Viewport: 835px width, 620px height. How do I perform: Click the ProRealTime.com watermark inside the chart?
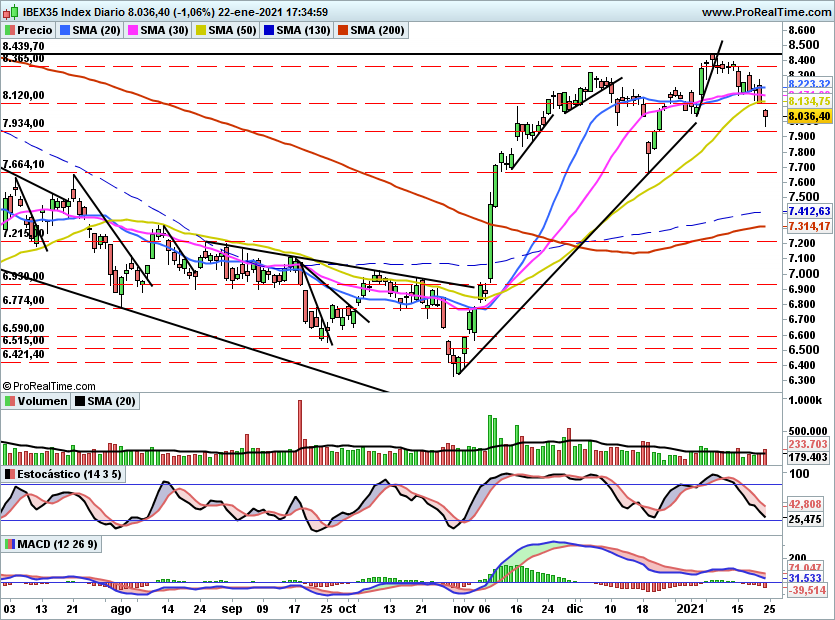point(48,384)
